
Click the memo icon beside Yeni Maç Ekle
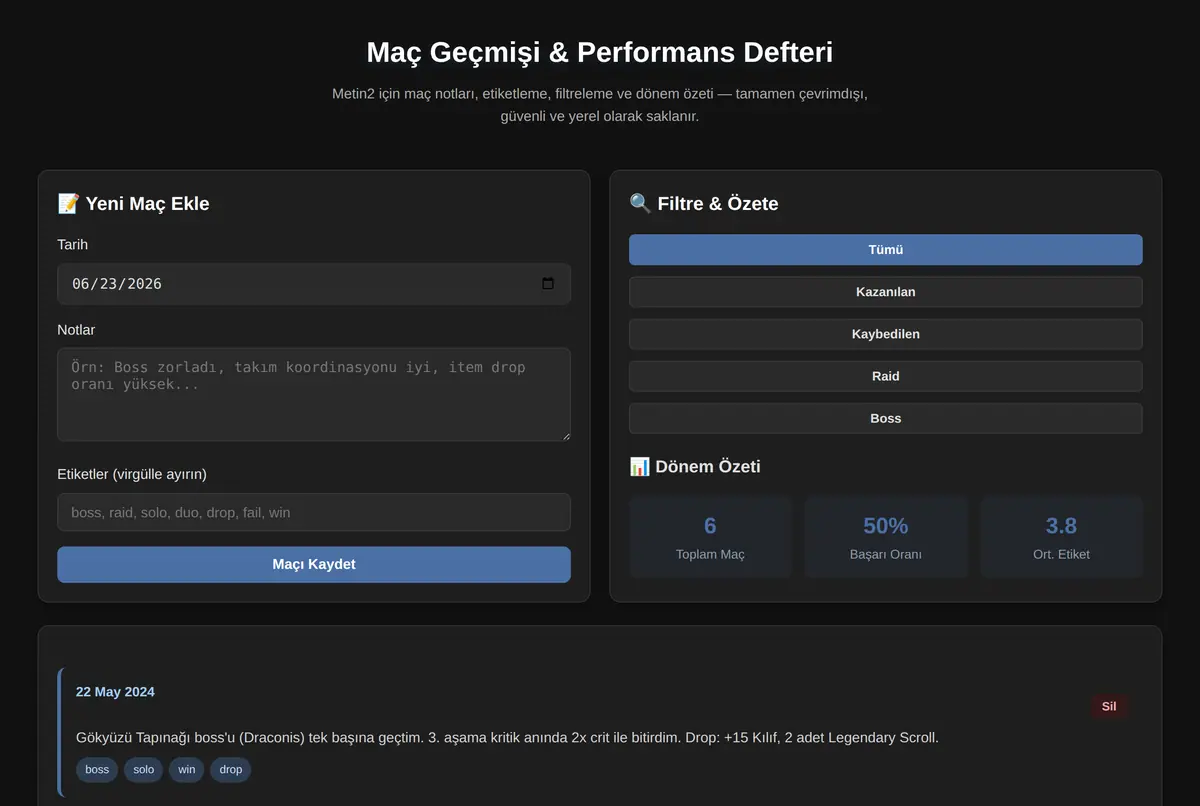[68, 204]
